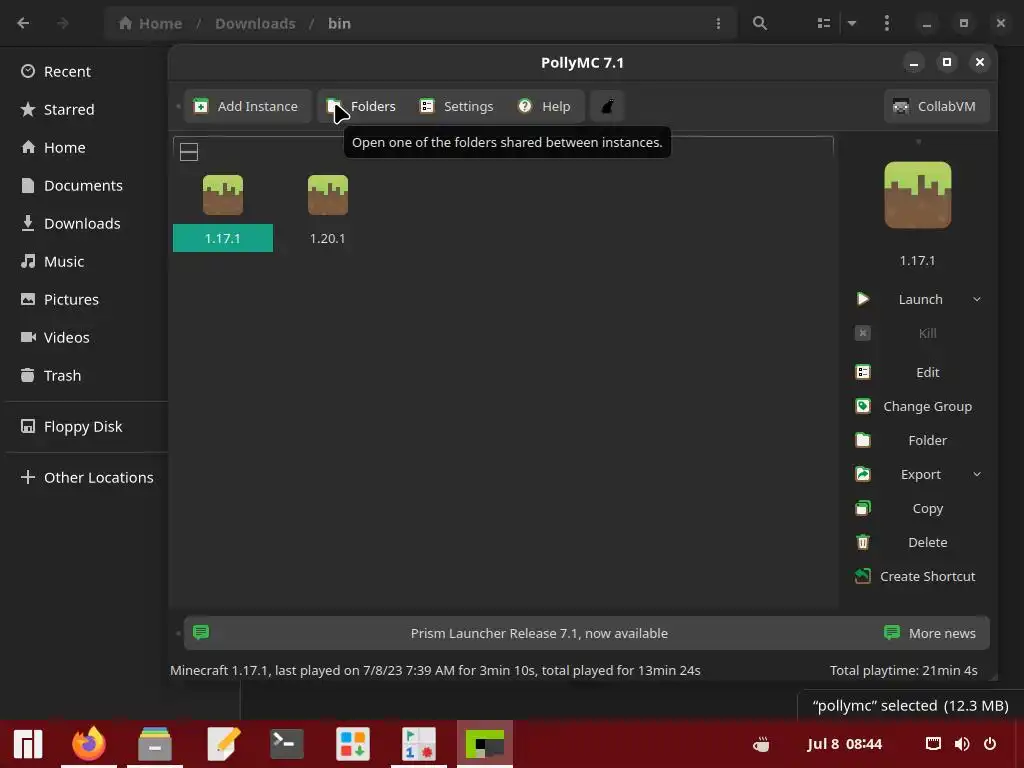
Task: Open the file manager from the taskbar
Action: pos(155,744)
